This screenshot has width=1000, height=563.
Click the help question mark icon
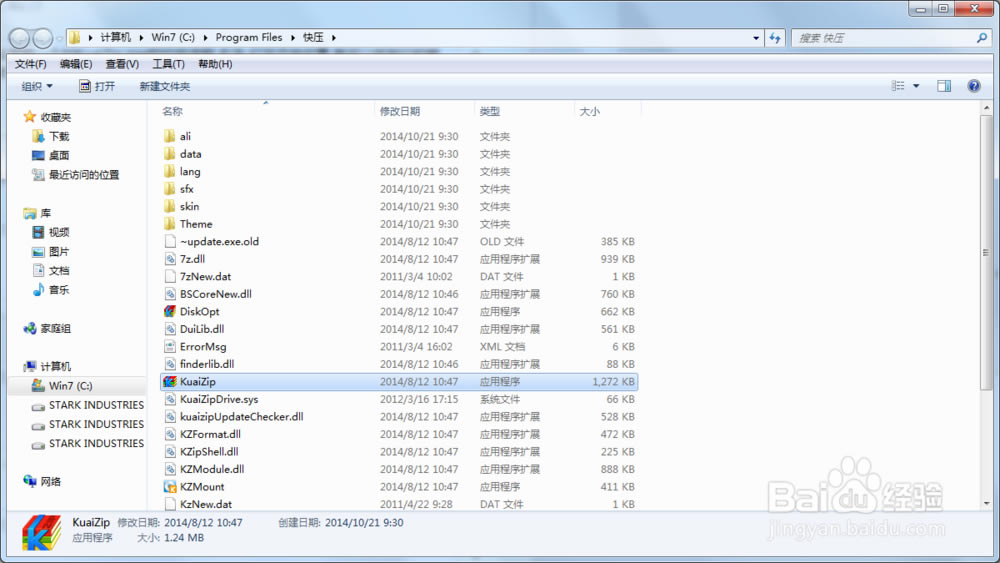click(973, 86)
